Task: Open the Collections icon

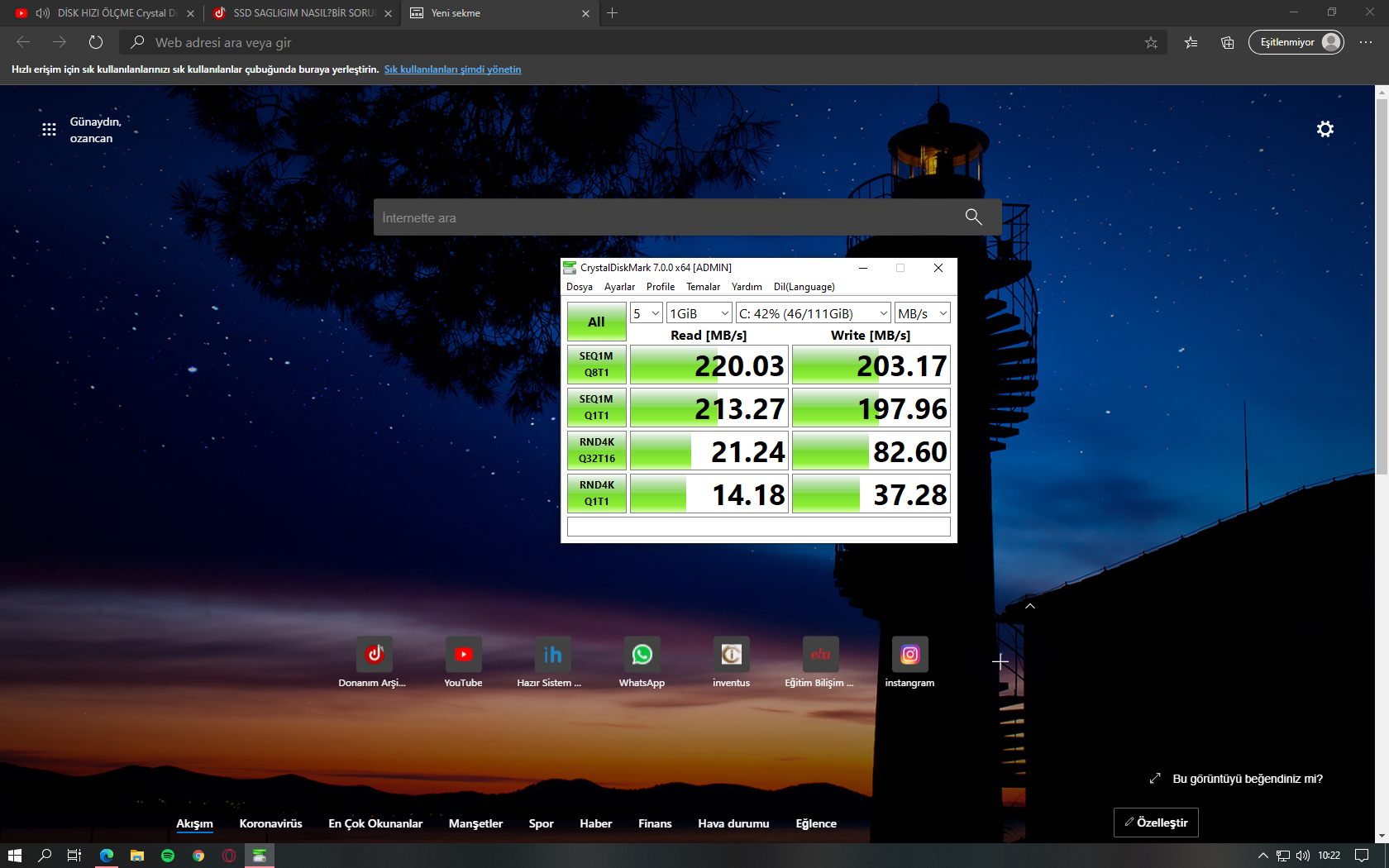Action: [1227, 42]
